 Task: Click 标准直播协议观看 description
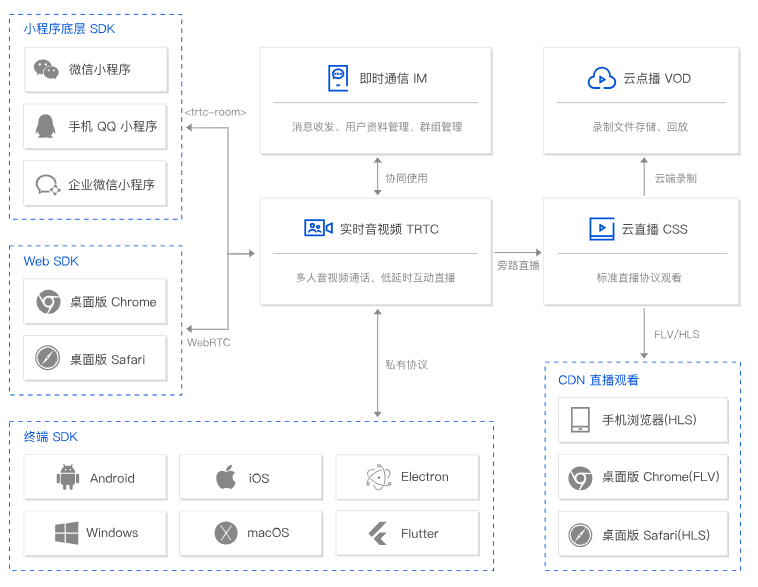click(639, 278)
